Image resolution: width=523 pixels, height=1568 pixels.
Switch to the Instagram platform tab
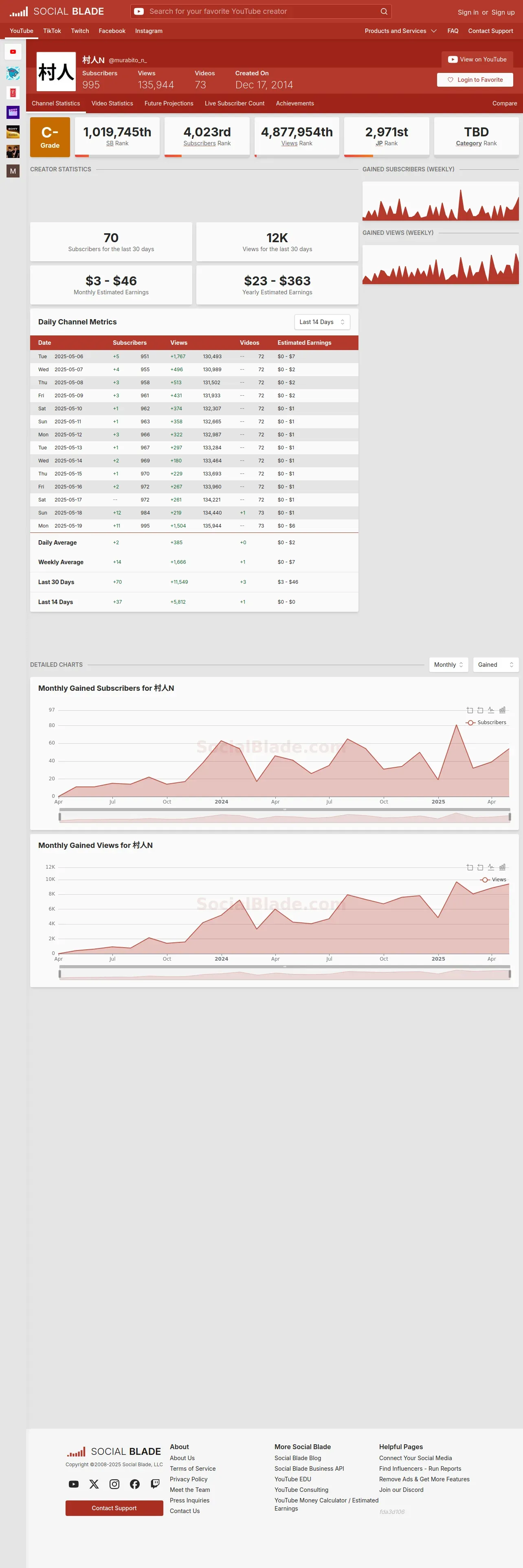[x=149, y=31]
